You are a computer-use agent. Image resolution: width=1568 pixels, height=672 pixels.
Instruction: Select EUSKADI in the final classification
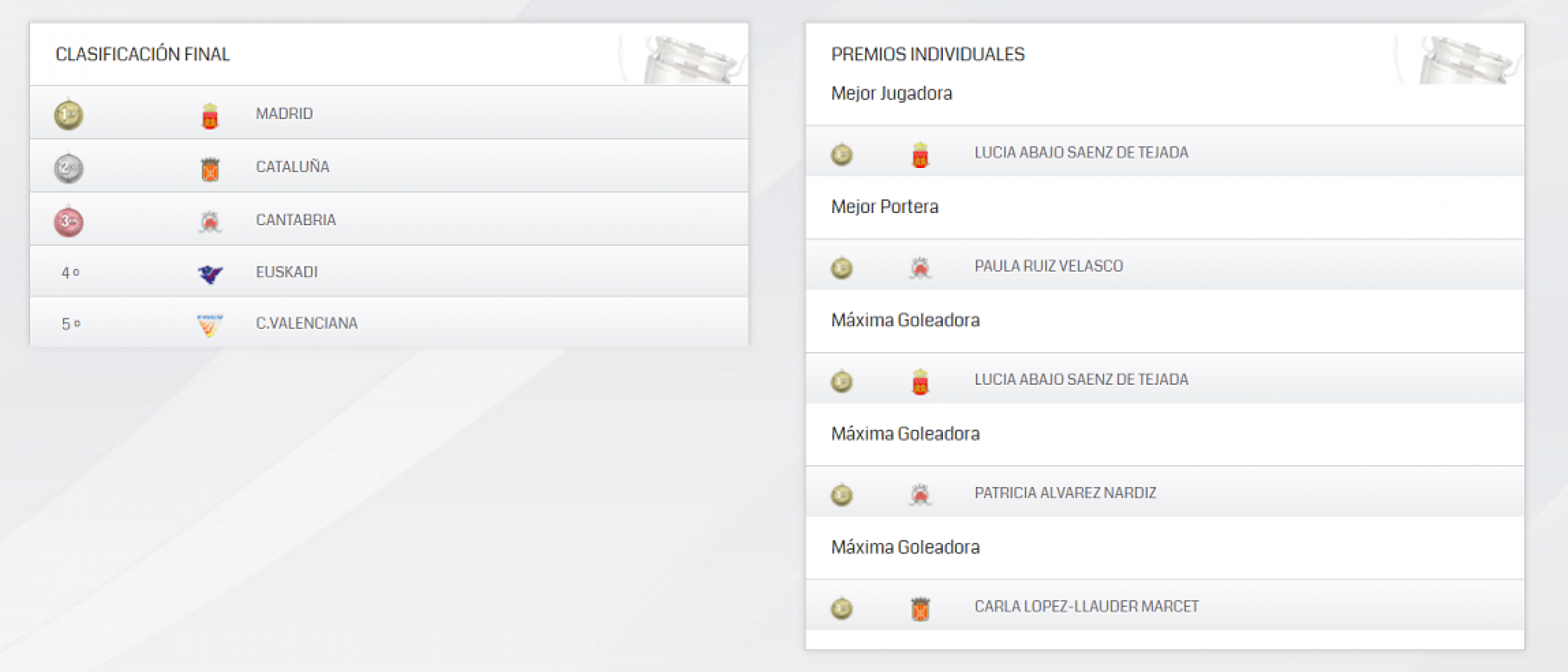click(x=287, y=272)
